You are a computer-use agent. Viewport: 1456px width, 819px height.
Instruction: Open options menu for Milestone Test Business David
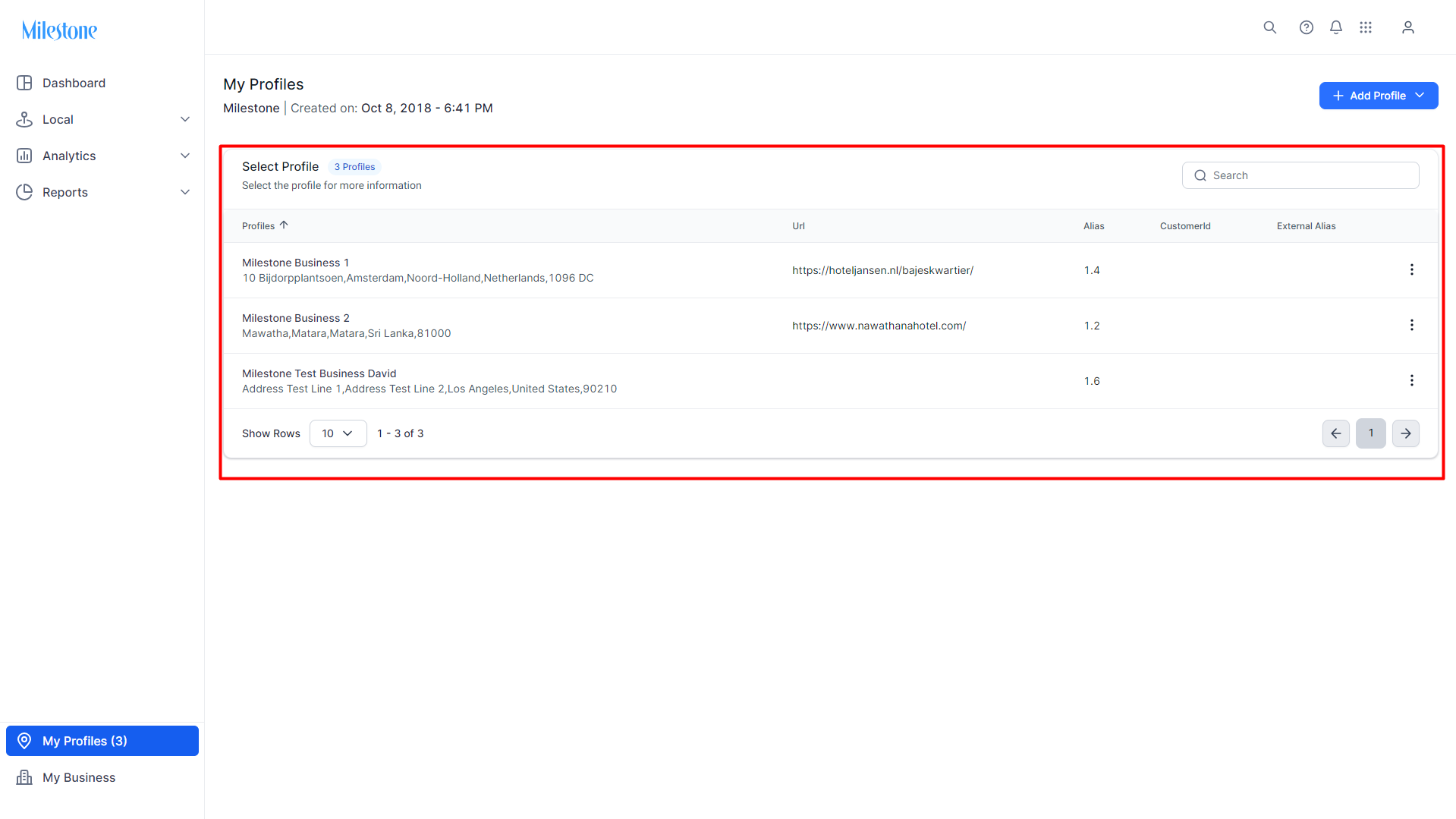1411,380
